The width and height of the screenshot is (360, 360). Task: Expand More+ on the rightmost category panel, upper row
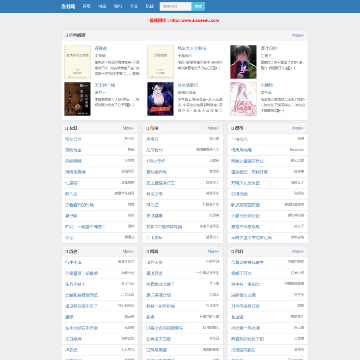click(x=298, y=128)
